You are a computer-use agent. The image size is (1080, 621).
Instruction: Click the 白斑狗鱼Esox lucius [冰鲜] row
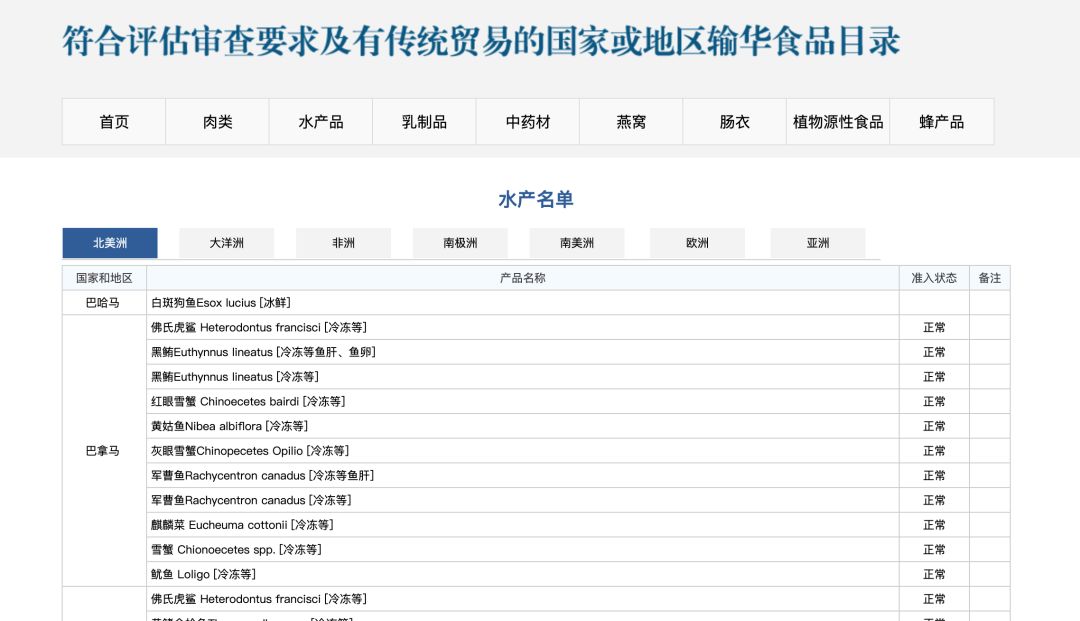click(x=523, y=303)
